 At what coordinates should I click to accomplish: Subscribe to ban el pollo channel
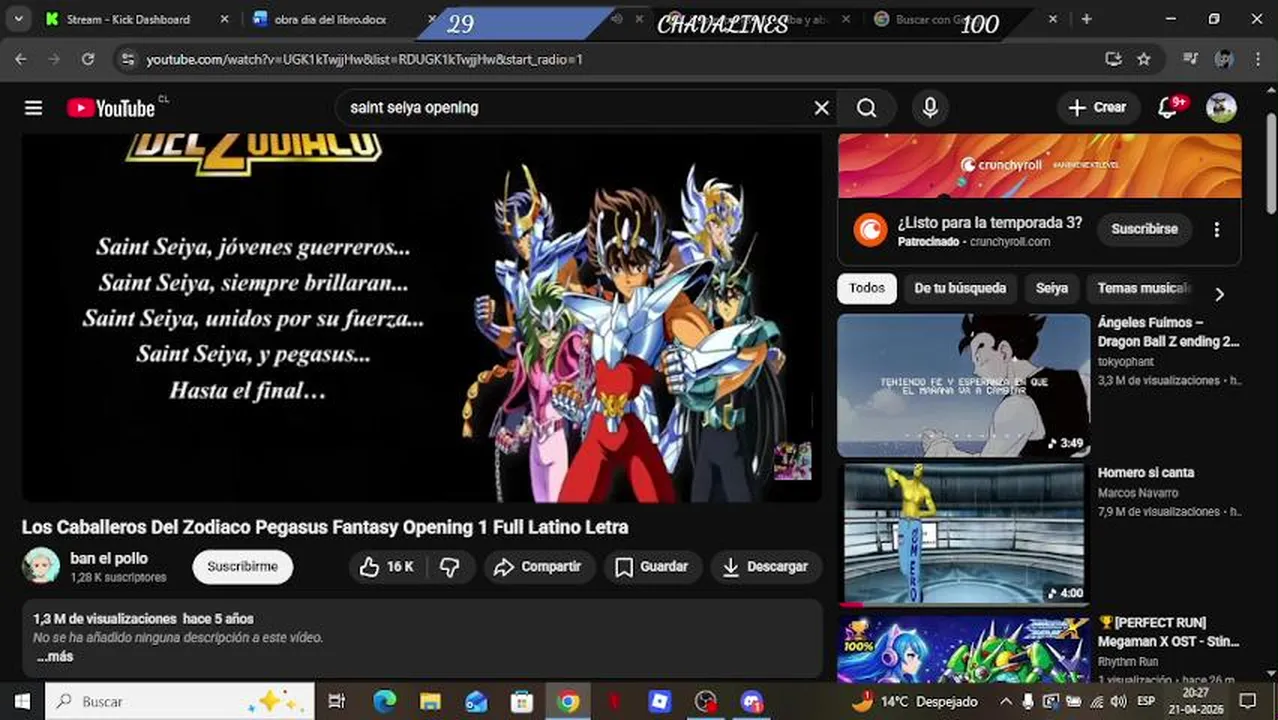[242, 567]
